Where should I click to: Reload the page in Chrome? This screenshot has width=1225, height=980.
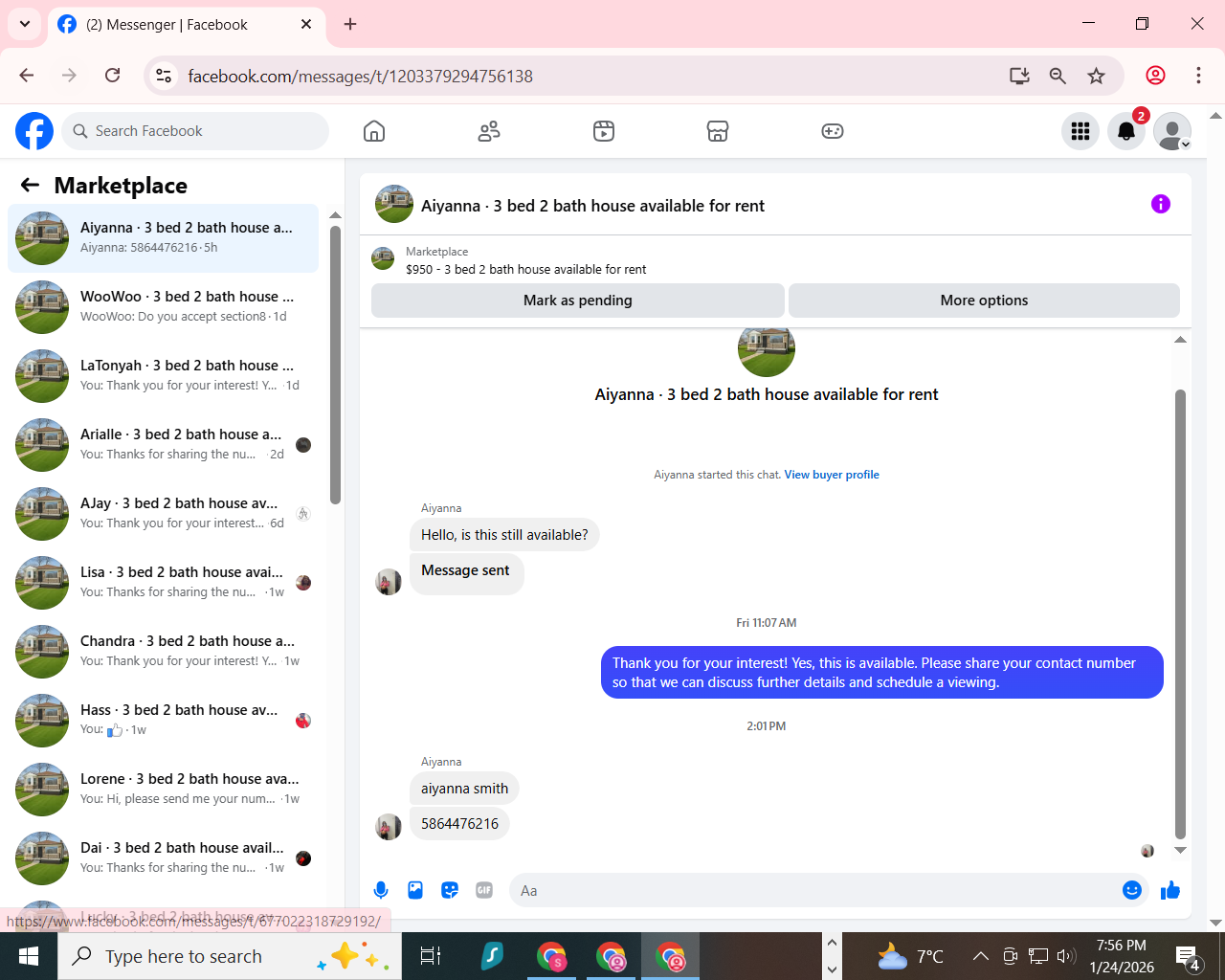tap(113, 76)
